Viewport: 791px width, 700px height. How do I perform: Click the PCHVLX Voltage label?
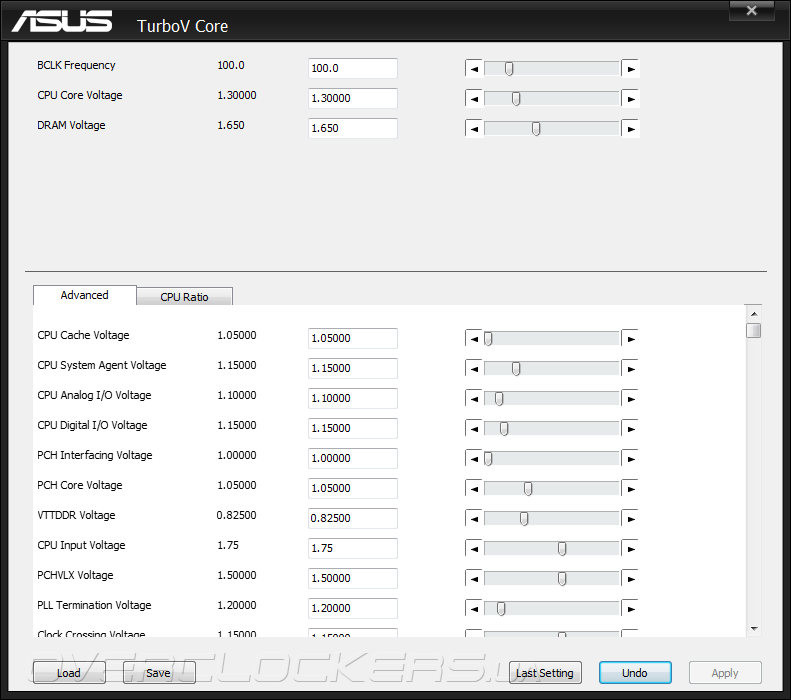pos(75,575)
